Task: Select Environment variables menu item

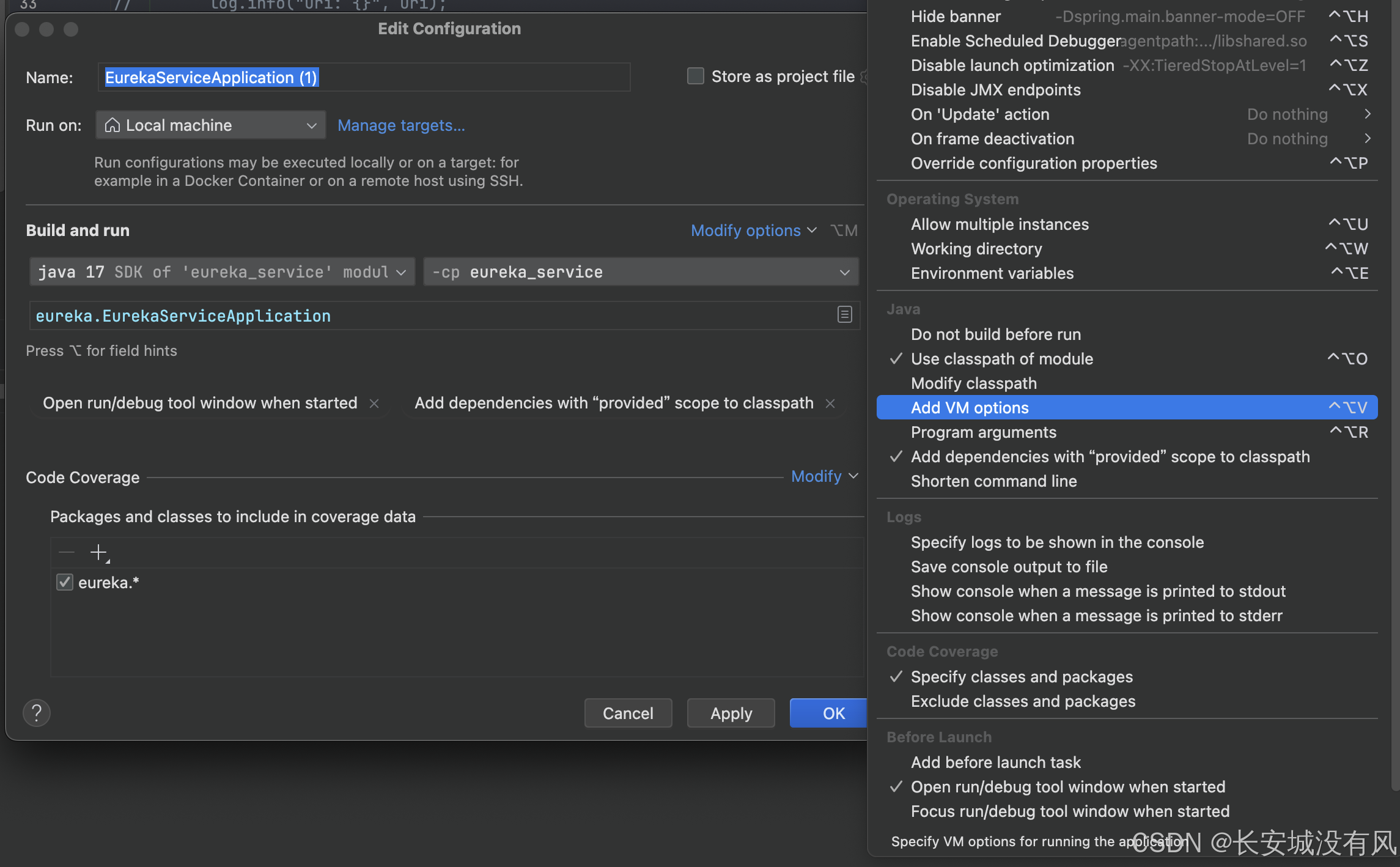Action: (1127, 273)
